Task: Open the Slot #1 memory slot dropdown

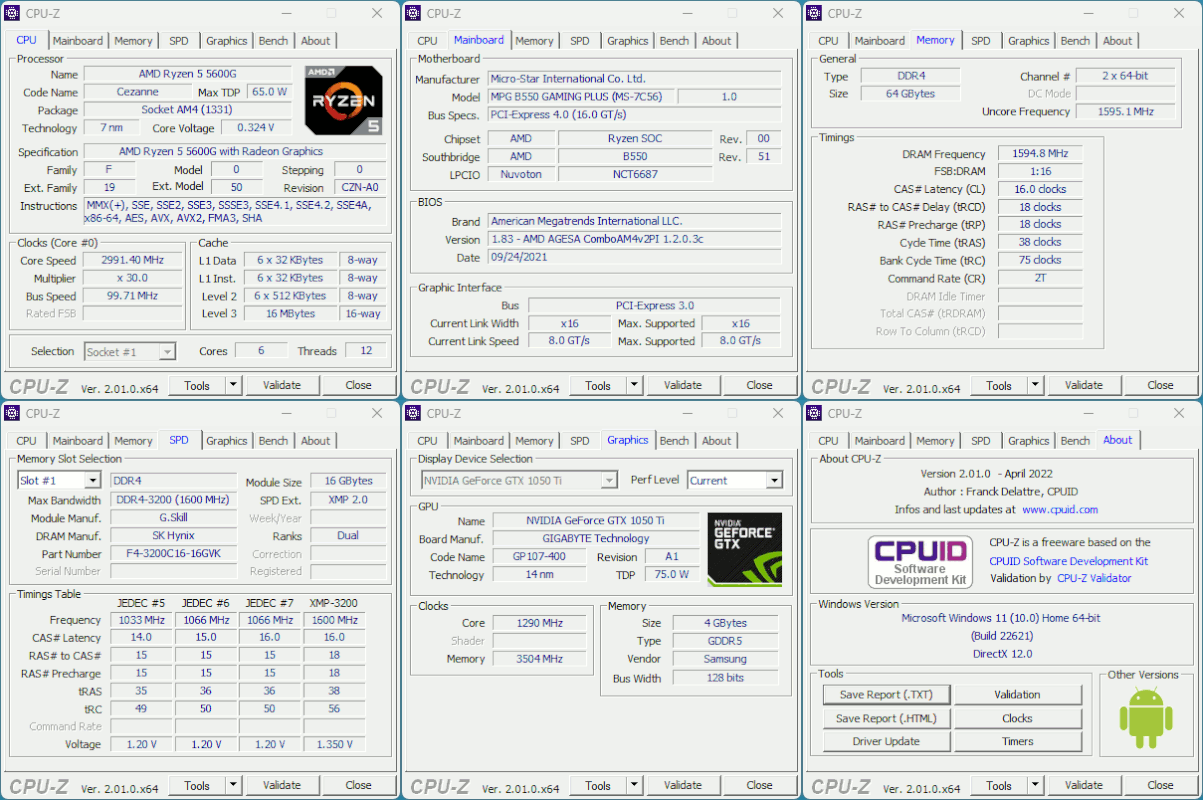Action: tap(93, 481)
